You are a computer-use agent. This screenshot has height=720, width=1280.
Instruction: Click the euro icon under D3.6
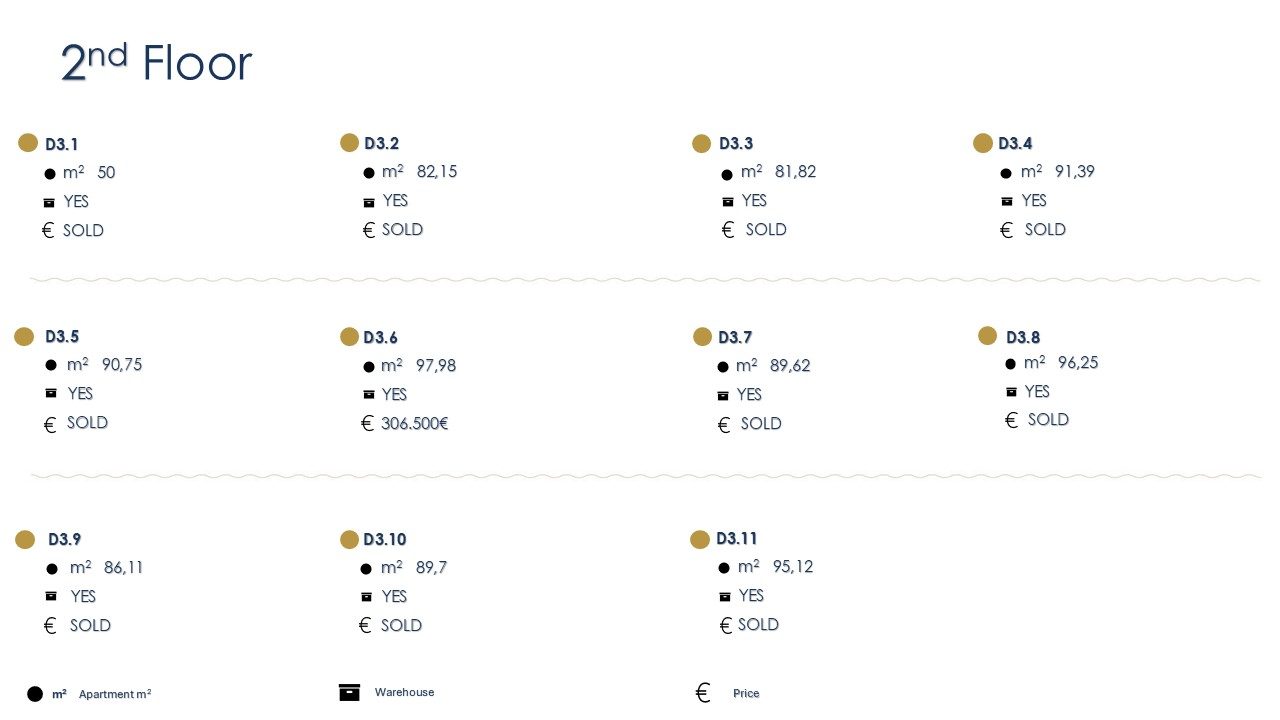point(367,424)
